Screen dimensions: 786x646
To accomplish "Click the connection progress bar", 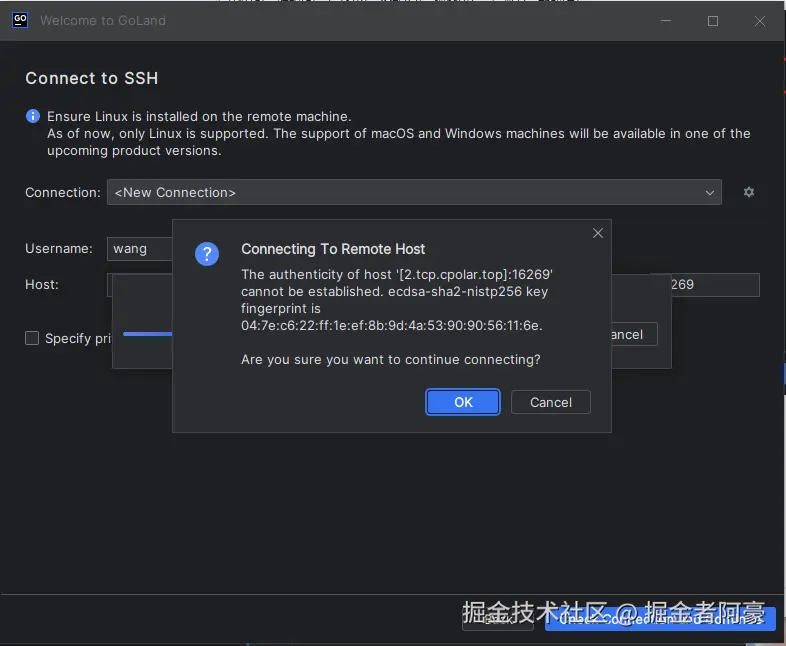I will (x=147, y=334).
